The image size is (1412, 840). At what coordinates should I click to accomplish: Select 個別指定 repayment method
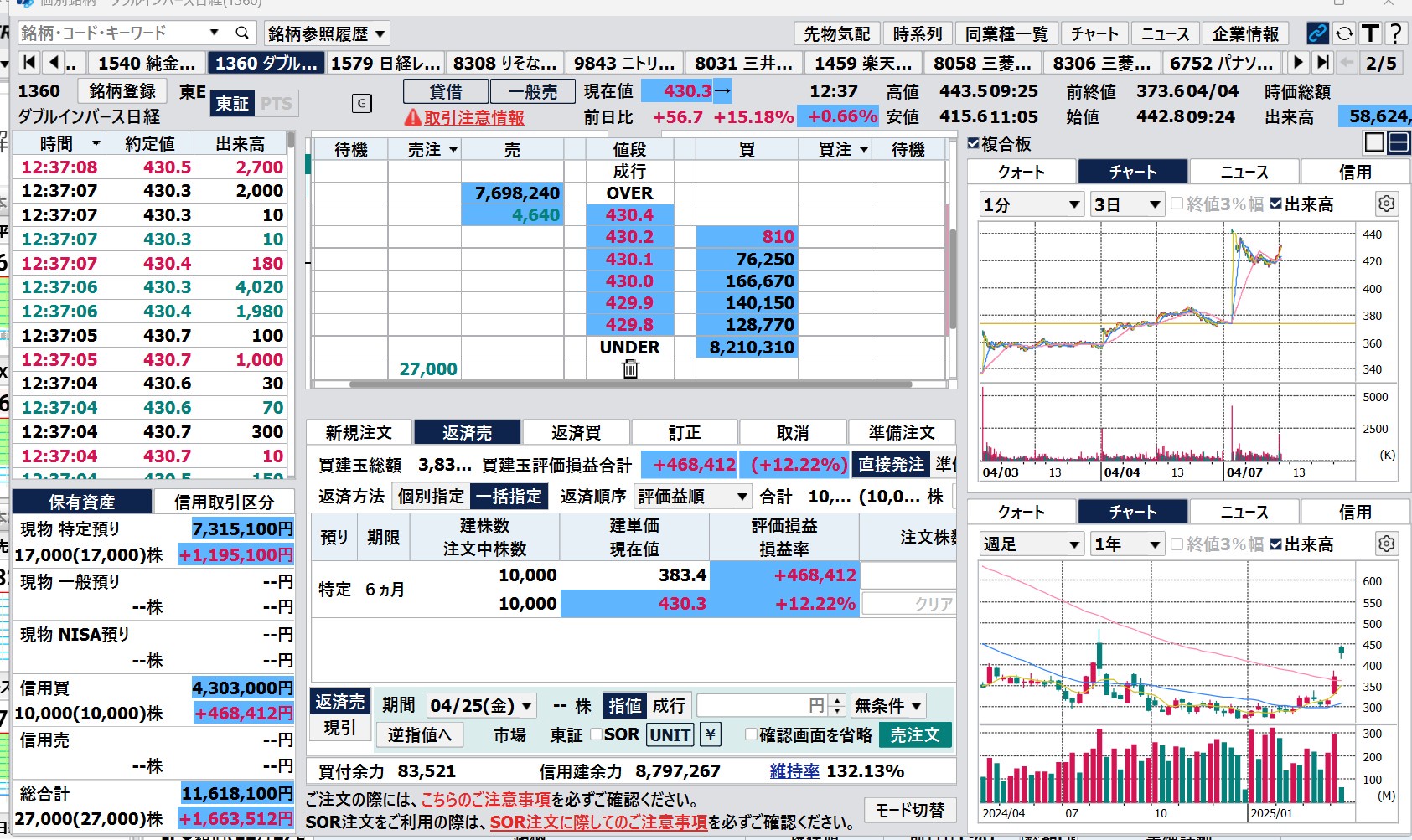(431, 496)
